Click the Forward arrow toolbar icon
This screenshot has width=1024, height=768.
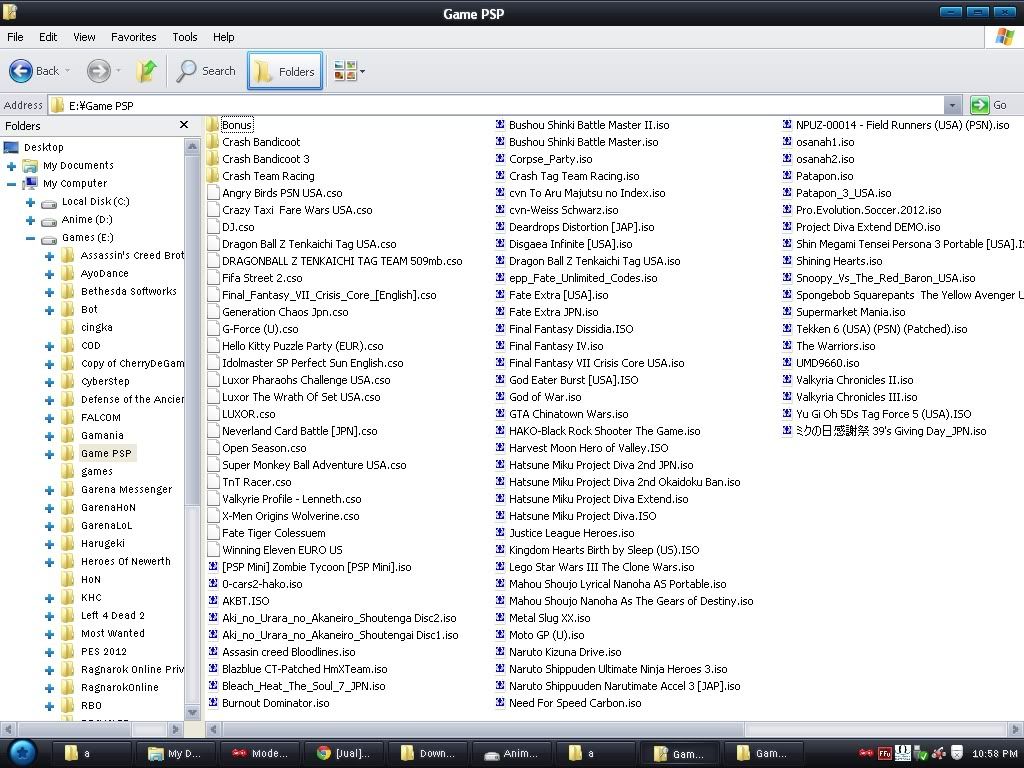click(99, 71)
